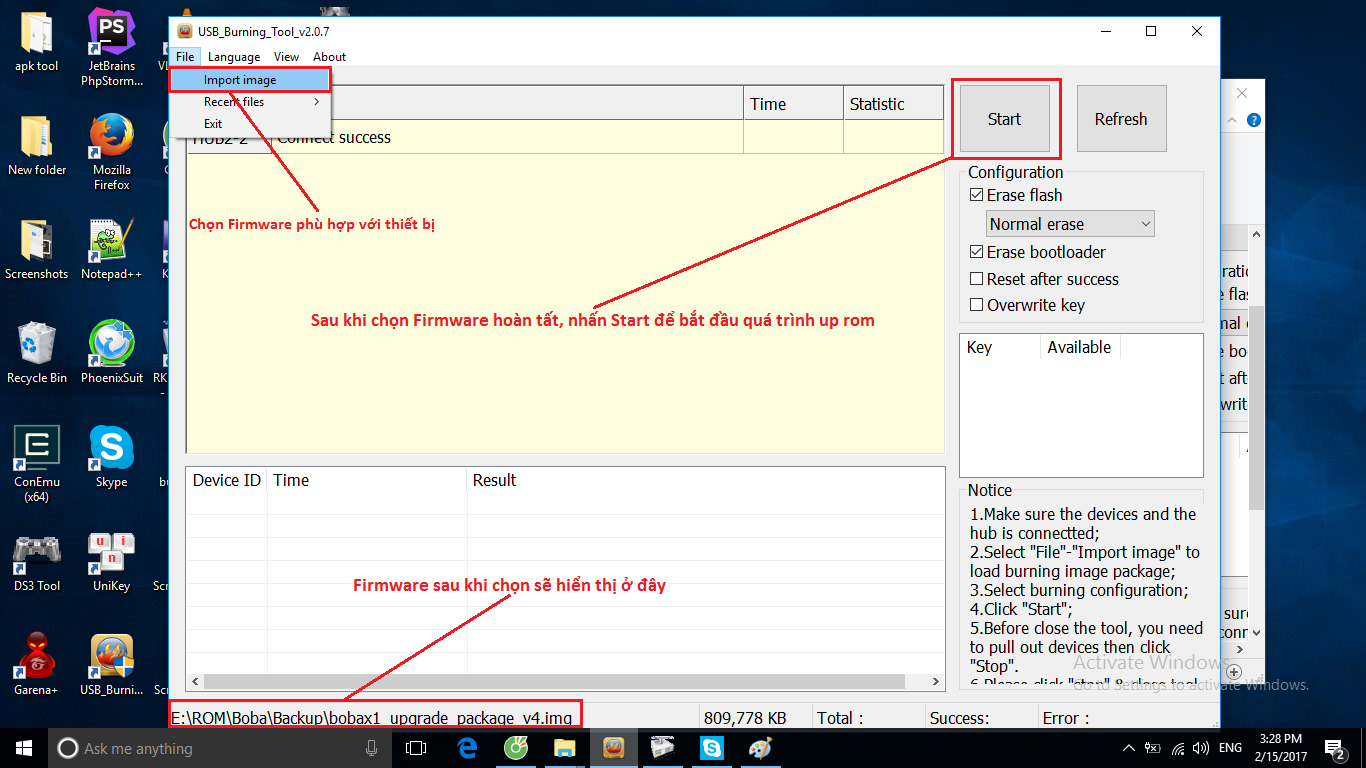The height and width of the screenshot is (768, 1366).
Task: Enable the Overwrite key checkbox
Action: click(977, 306)
